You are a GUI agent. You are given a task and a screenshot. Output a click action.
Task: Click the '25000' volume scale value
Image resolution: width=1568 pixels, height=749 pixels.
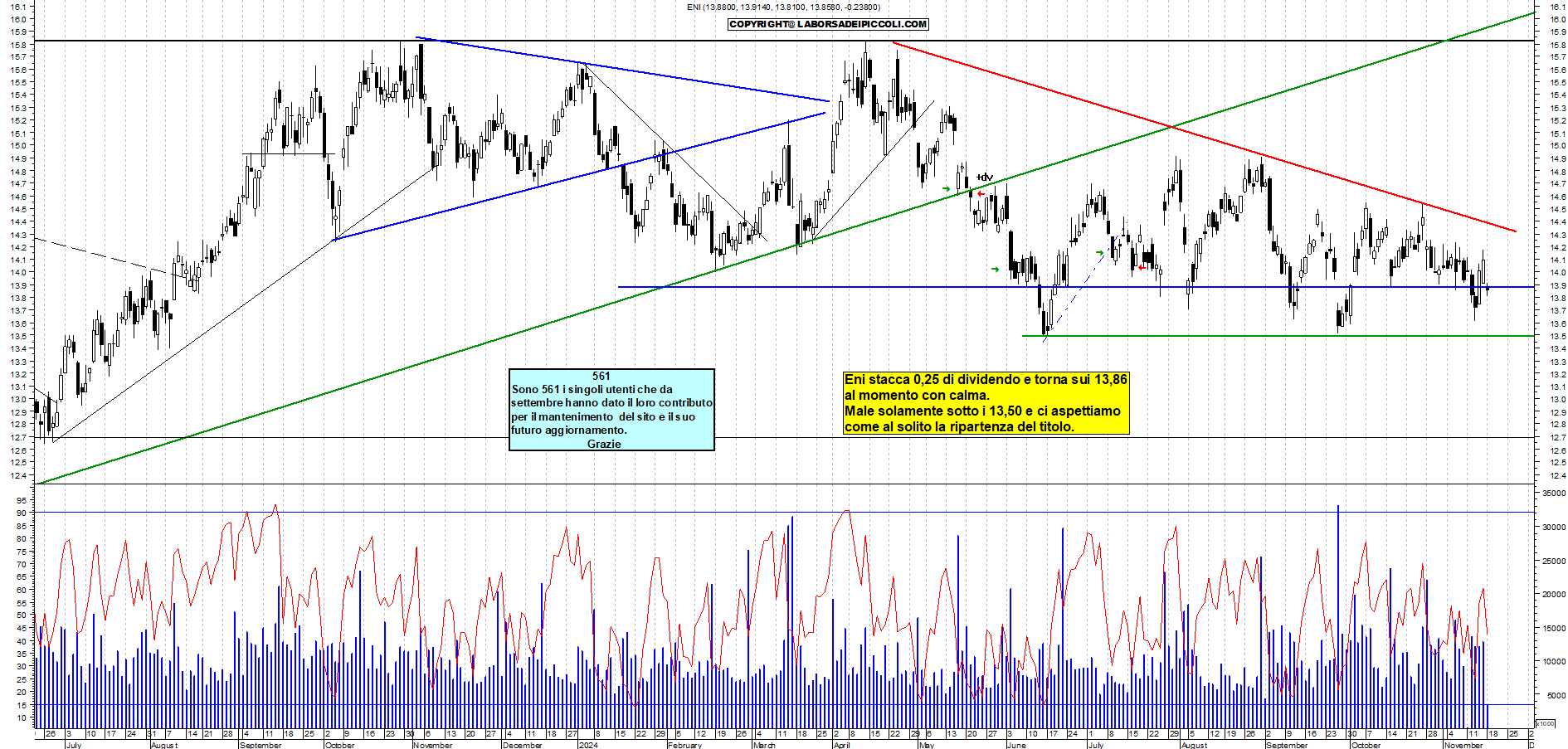point(1554,561)
